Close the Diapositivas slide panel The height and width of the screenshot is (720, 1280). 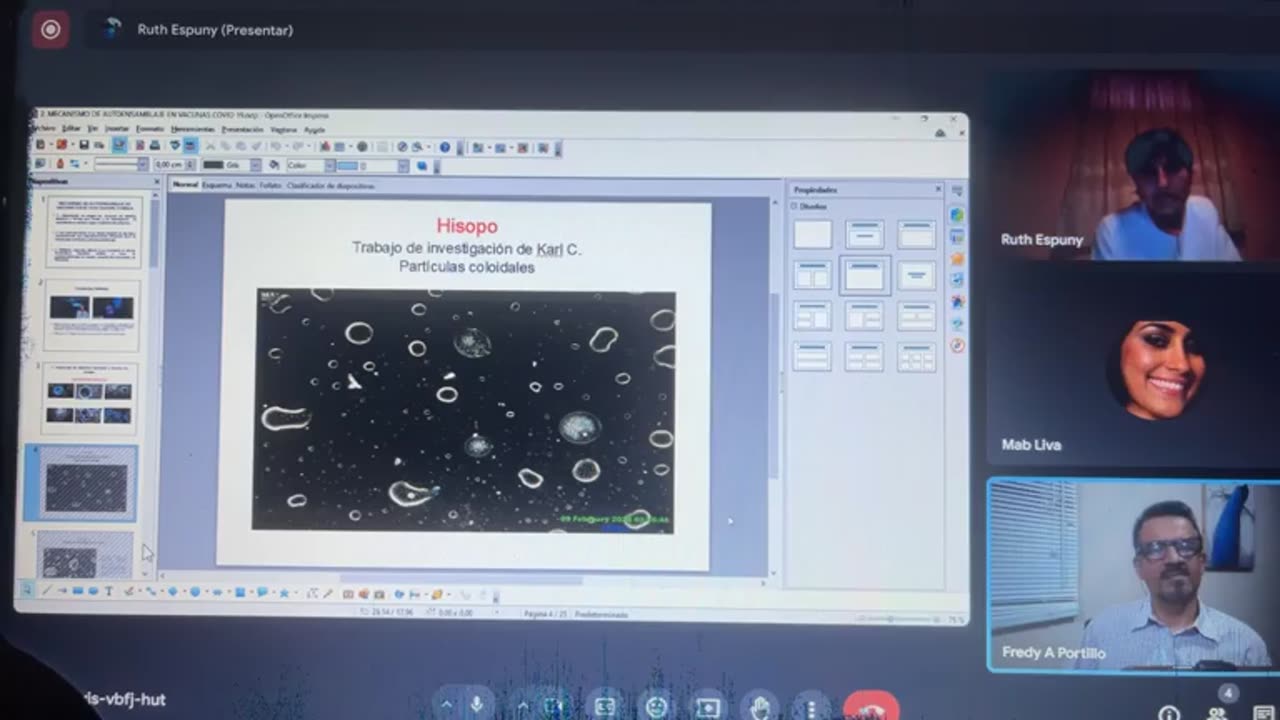(x=156, y=183)
